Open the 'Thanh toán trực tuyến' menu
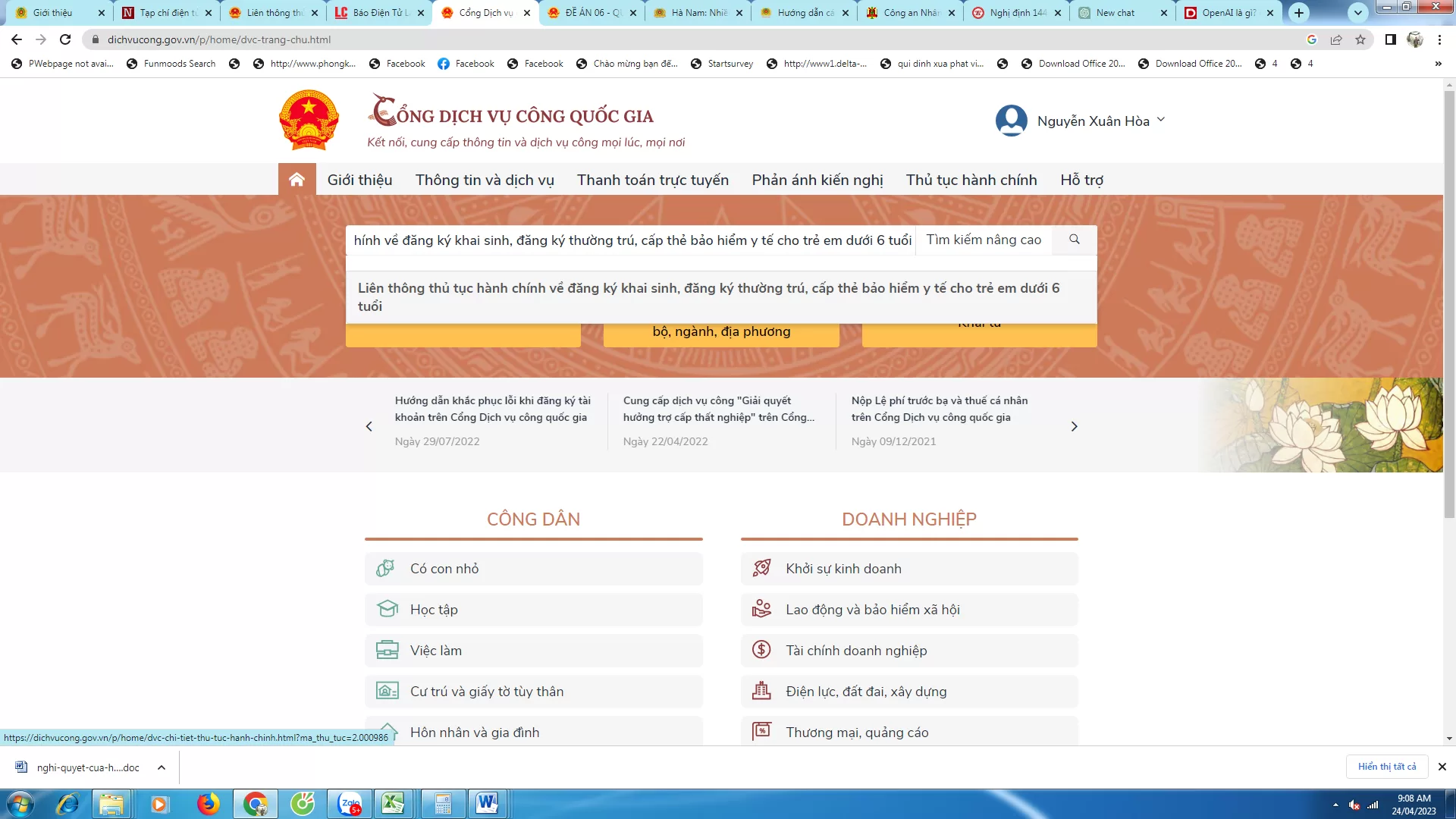This screenshot has width=1456, height=819. tap(653, 180)
